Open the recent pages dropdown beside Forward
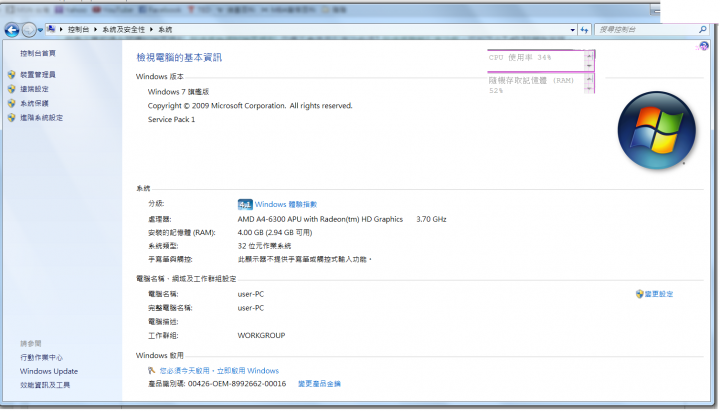Image resolution: width=720 pixels, height=411 pixels. point(40,30)
